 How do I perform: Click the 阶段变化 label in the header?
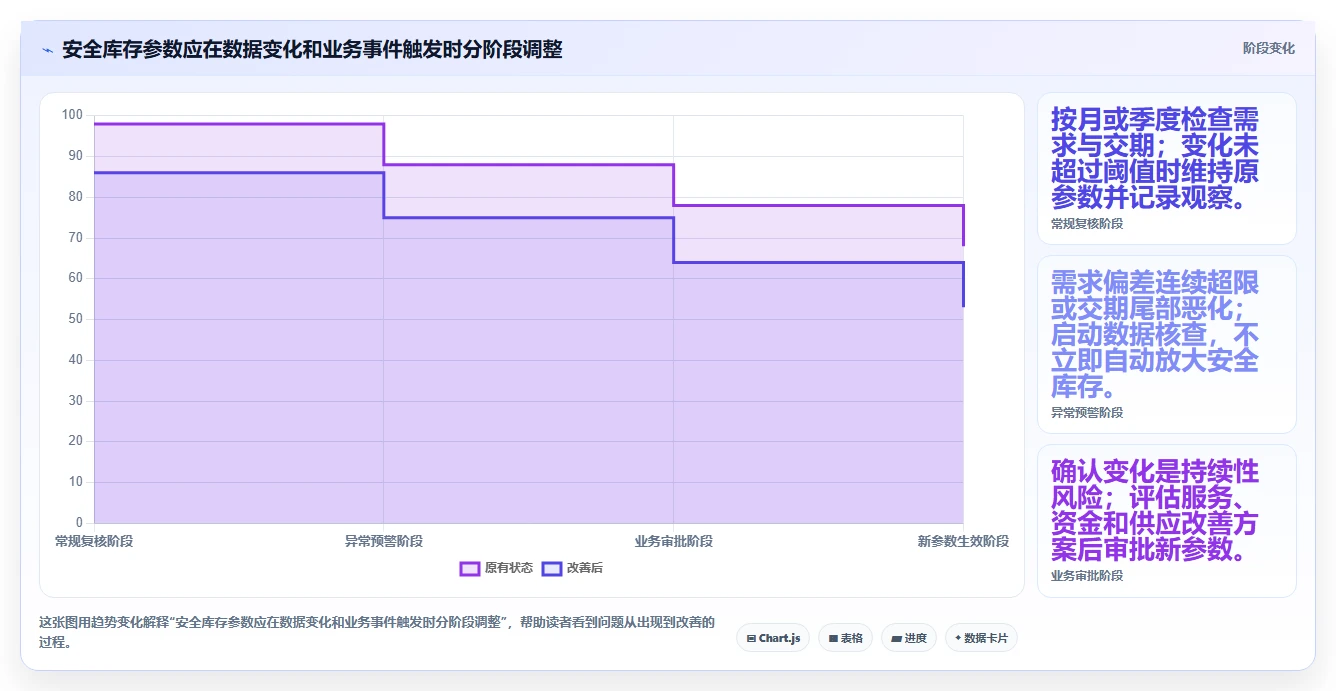click(x=1268, y=48)
